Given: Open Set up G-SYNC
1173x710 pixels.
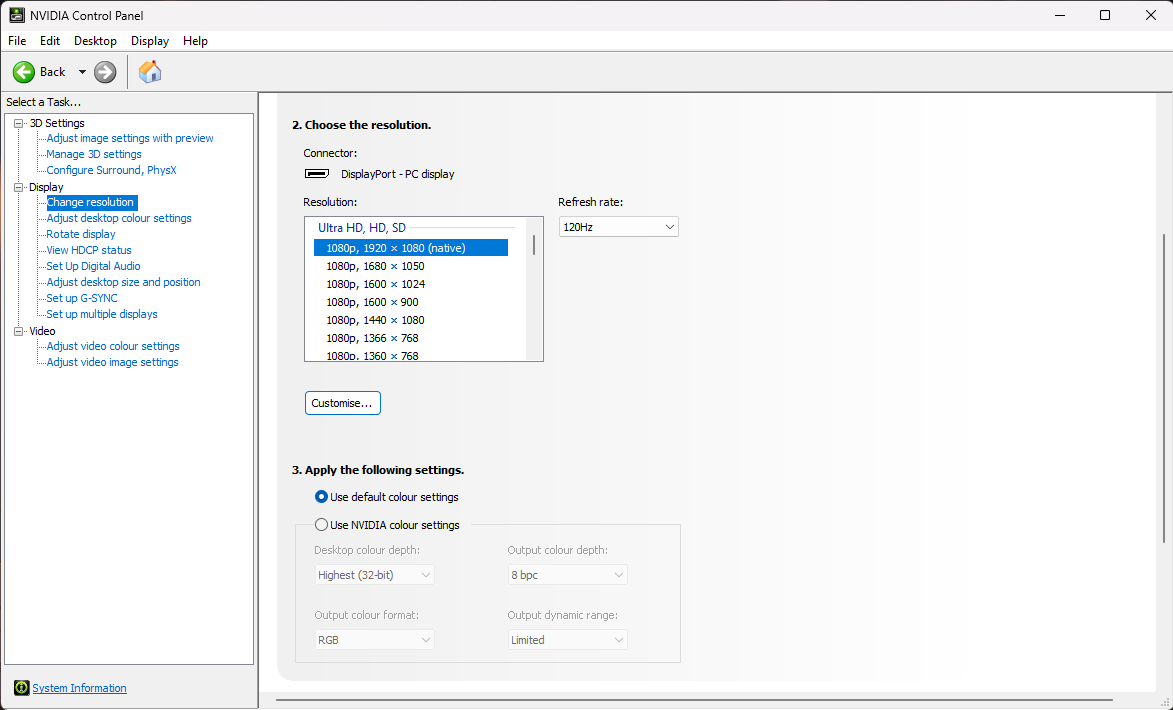Looking at the screenshot, I should click(82, 298).
